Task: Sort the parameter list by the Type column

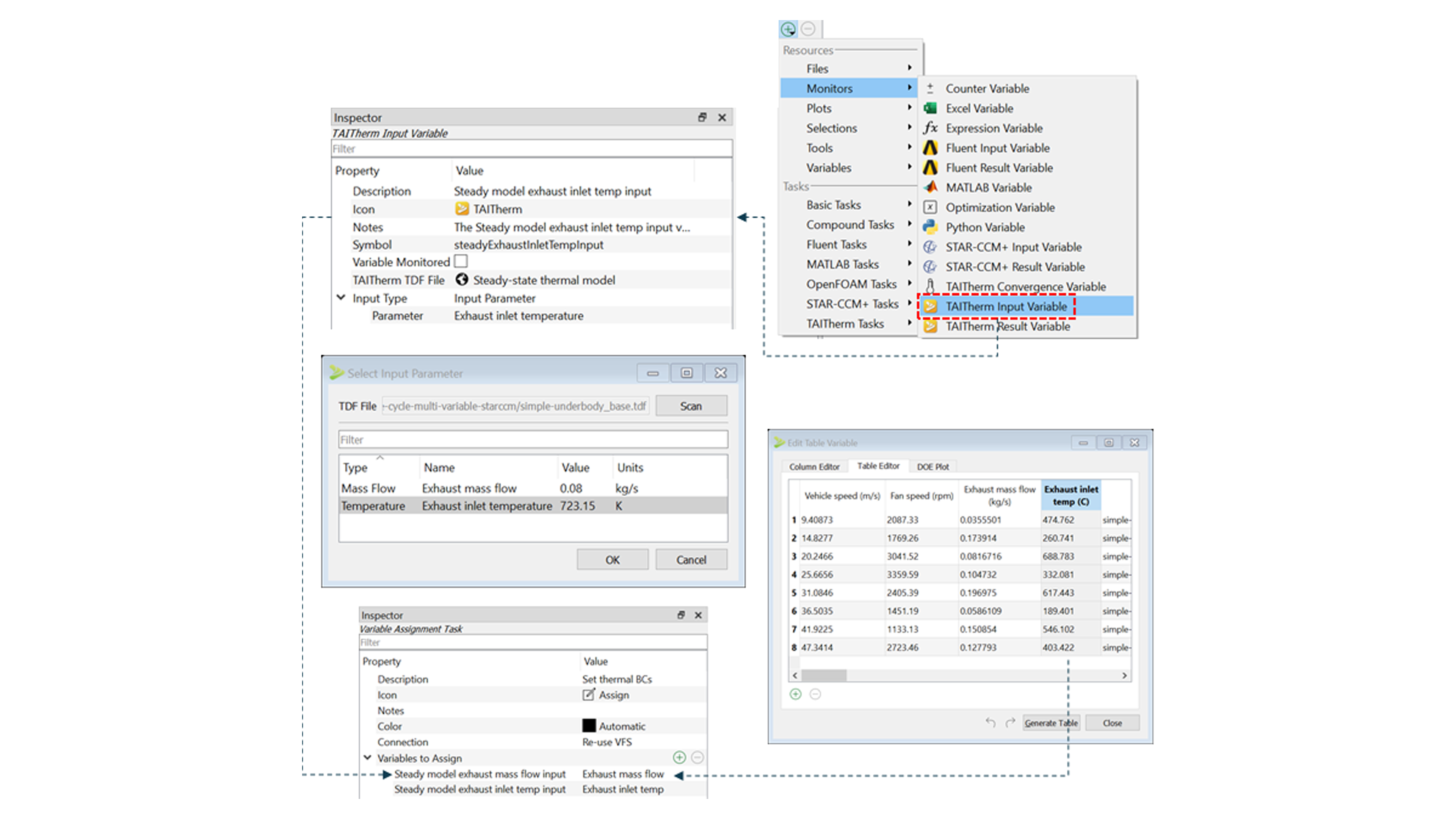Action: click(379, 467)
